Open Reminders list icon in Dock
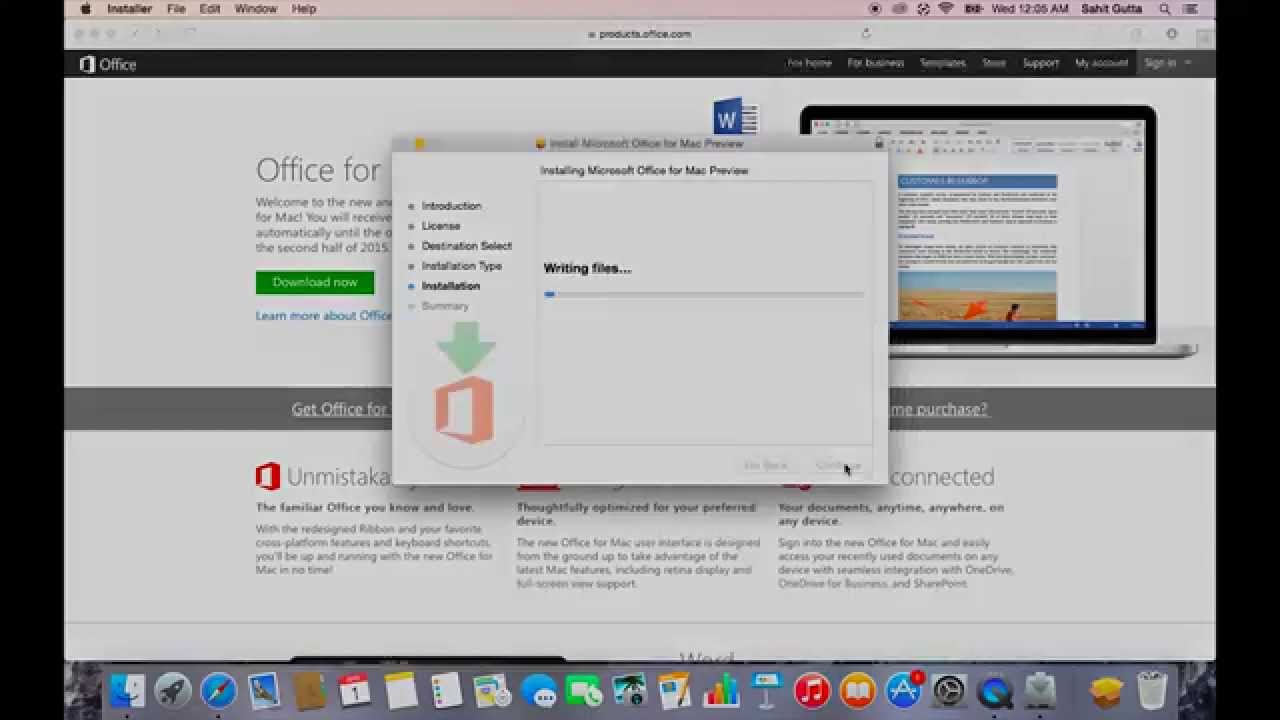Image resolution: width=1280 pixels, height=720 pixels. tap(447, 691)
